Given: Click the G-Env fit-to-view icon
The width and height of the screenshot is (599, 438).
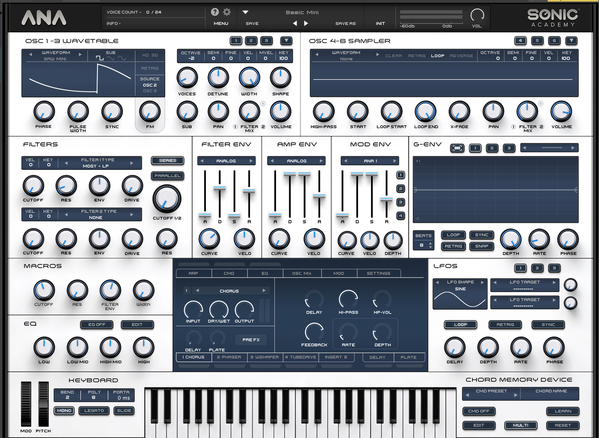Looking at the screenshot, I should pyautogui.click(x=457, y=148).
